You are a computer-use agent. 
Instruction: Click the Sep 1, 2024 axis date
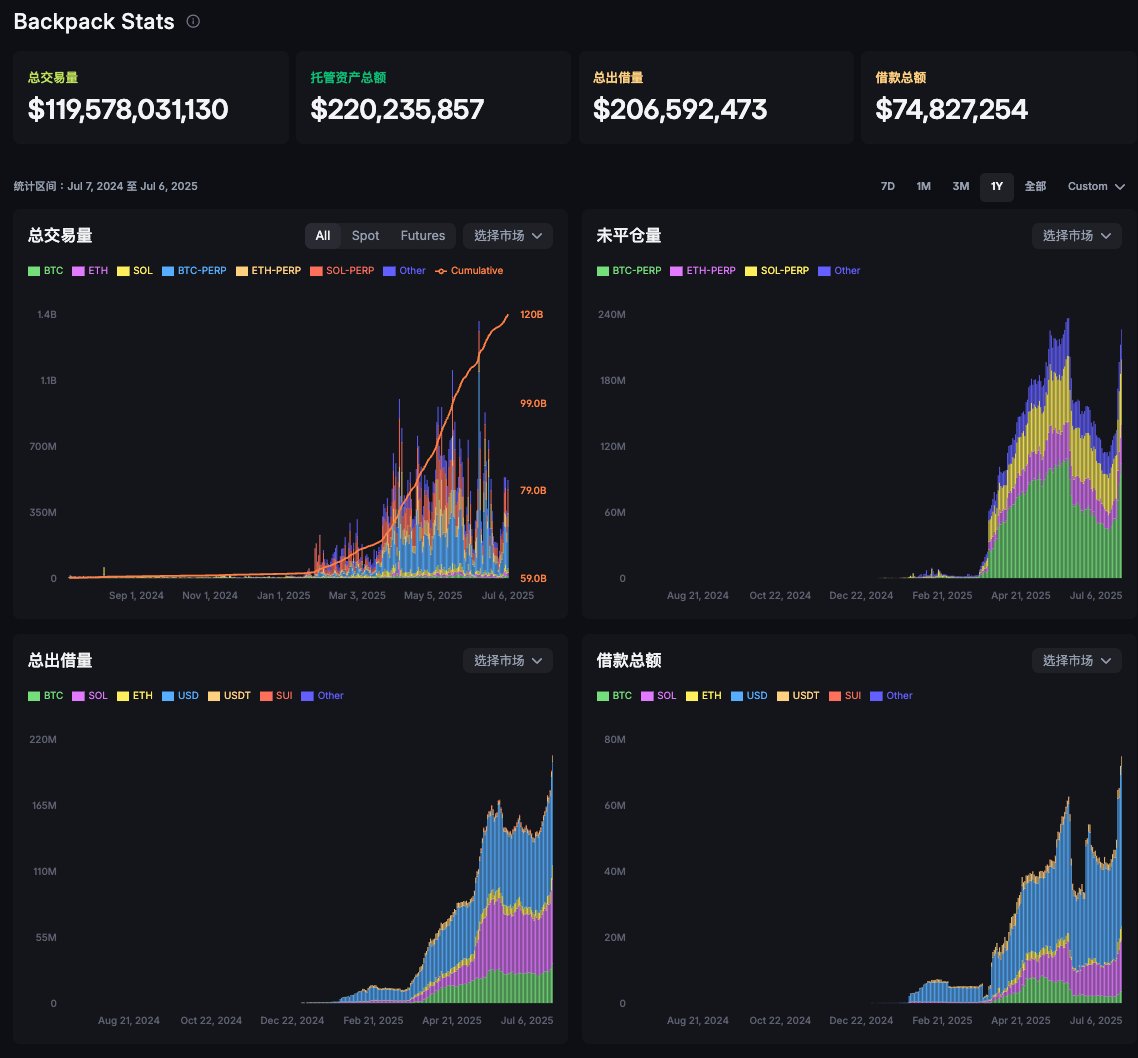coord(136,596)
